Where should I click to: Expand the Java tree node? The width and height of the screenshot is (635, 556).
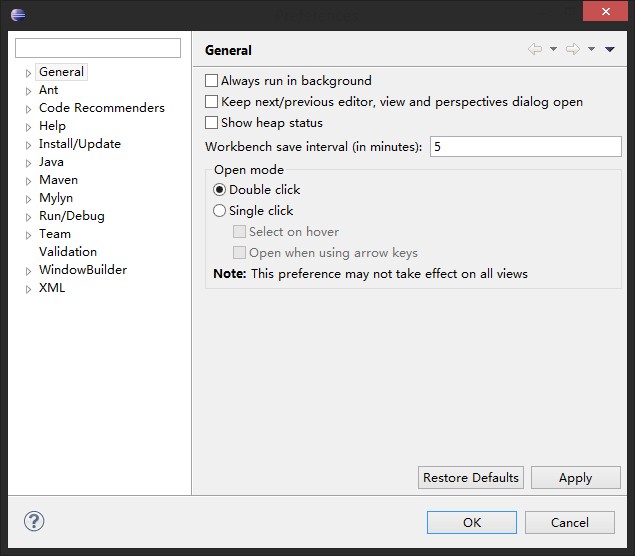(x=28, y=163)
